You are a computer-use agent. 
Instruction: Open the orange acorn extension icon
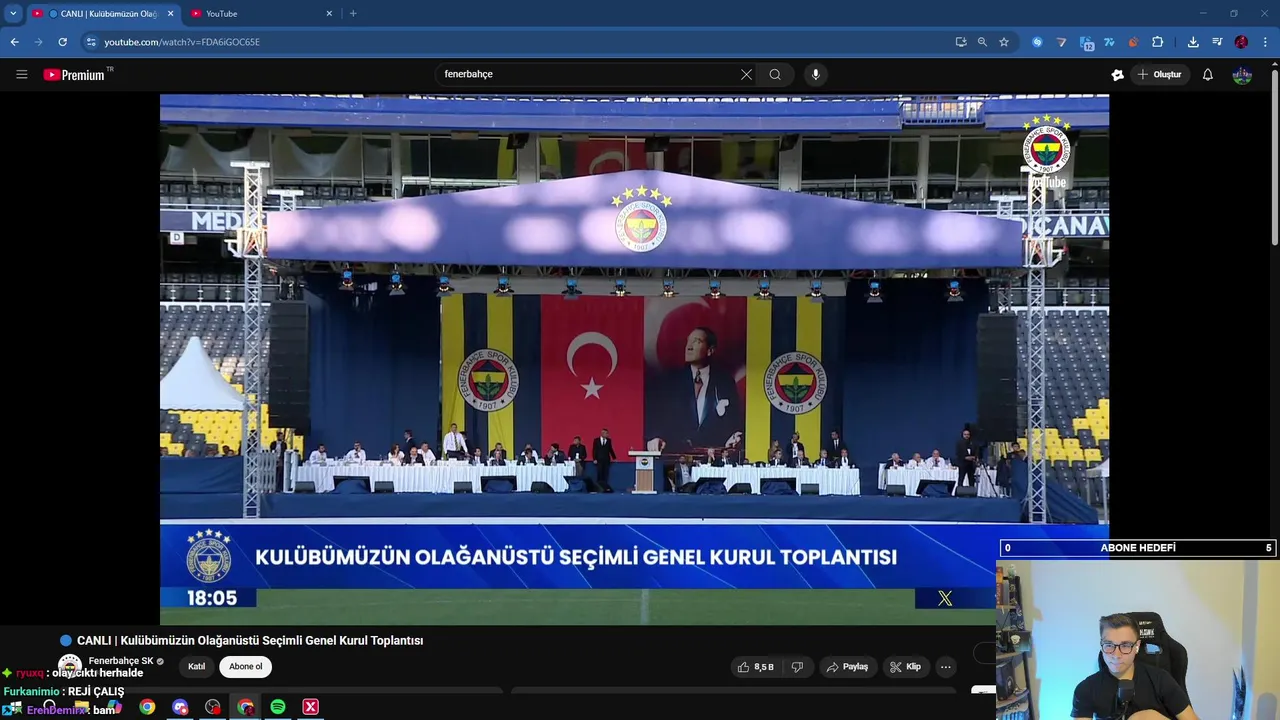pos(1133,42)
